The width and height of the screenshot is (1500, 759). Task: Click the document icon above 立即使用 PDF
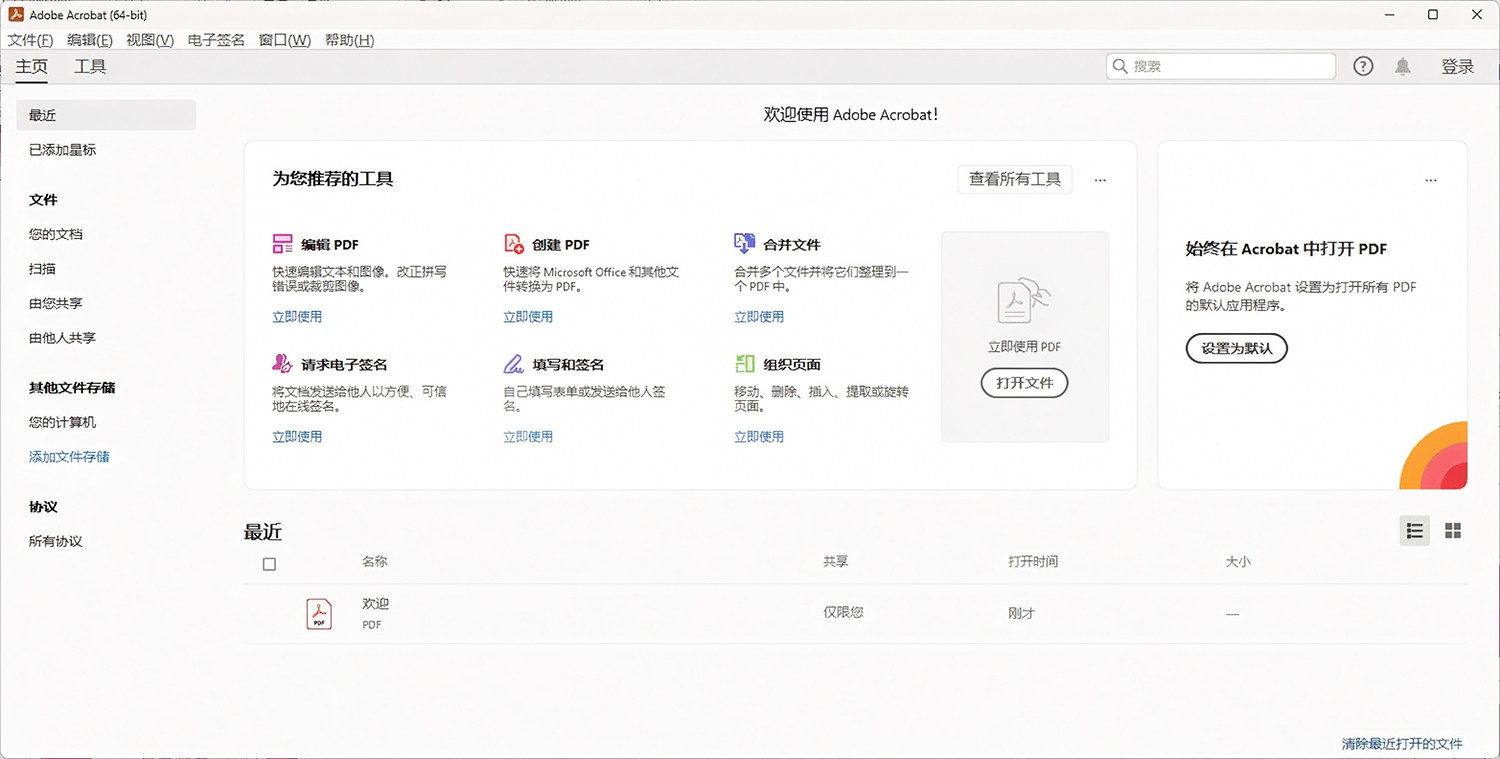pos(1024,300)
